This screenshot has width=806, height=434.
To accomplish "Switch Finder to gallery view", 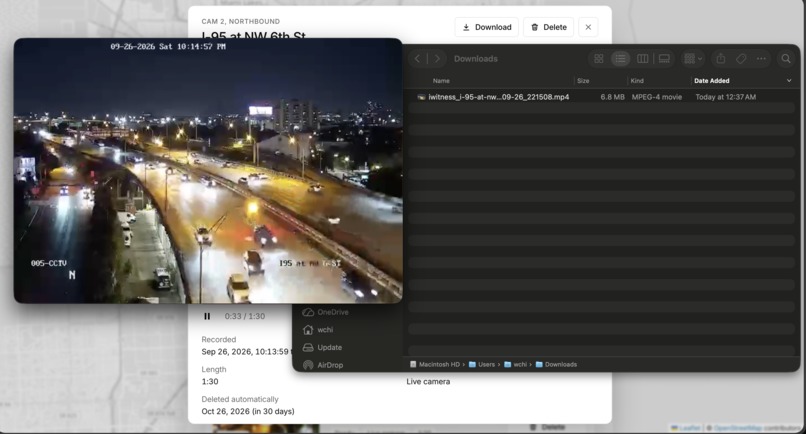I will pyautogui.click(x=664, y=59).
